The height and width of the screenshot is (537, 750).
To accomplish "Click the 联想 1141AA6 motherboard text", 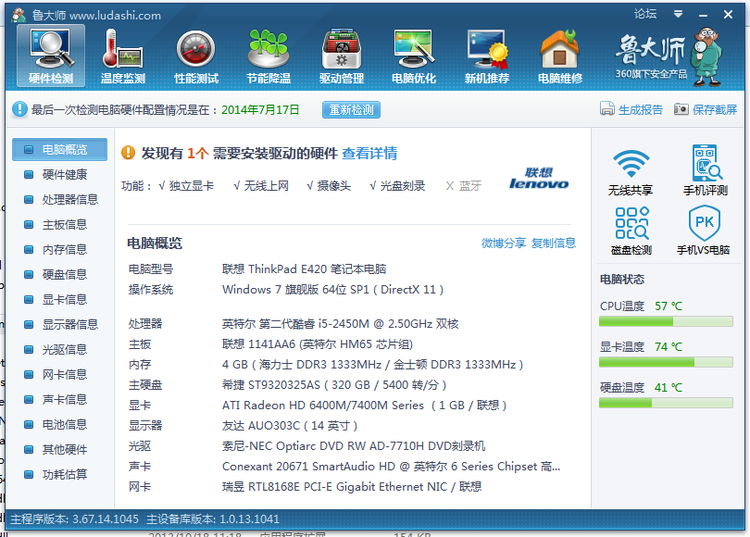I will [x=317, y=344].
